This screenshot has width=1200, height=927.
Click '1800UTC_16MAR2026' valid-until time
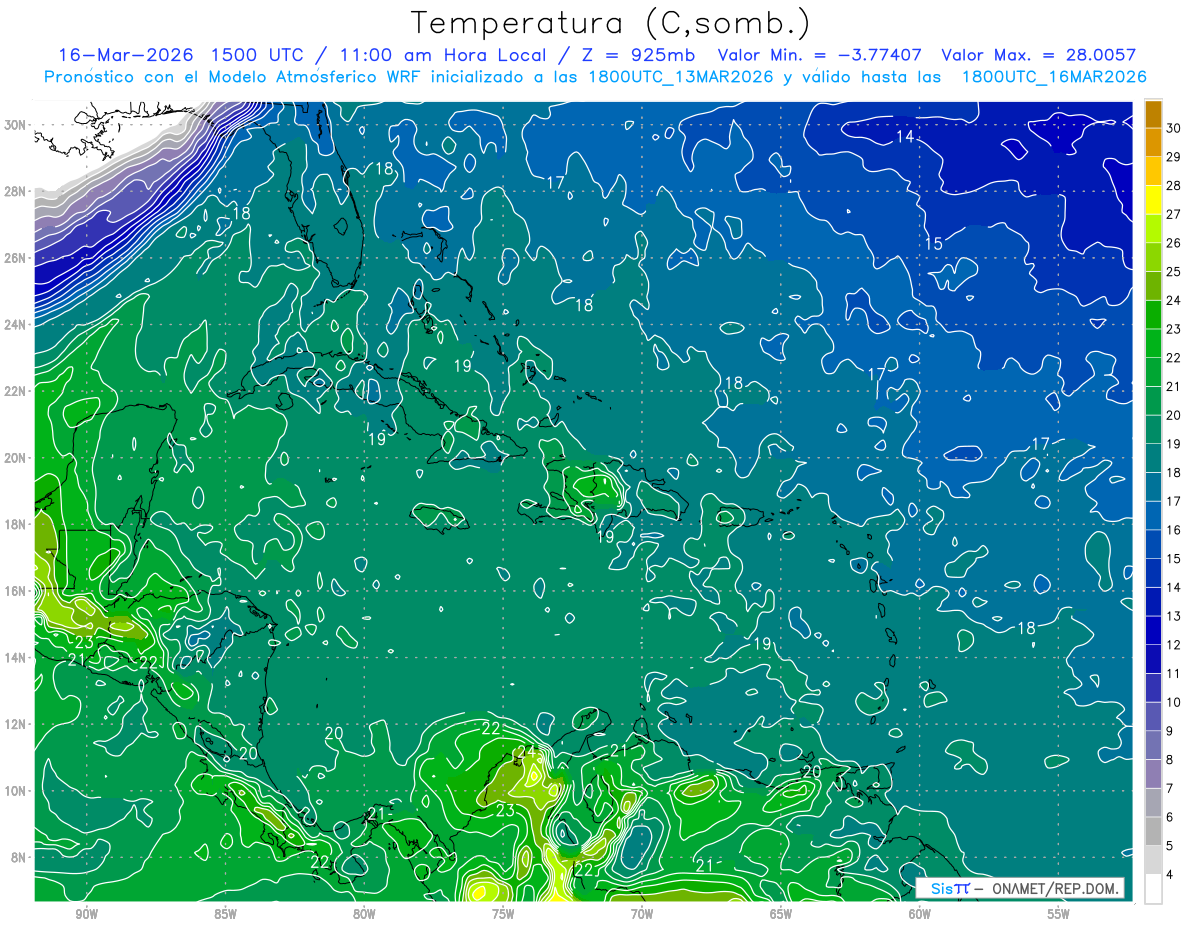tap(1053, 77)
